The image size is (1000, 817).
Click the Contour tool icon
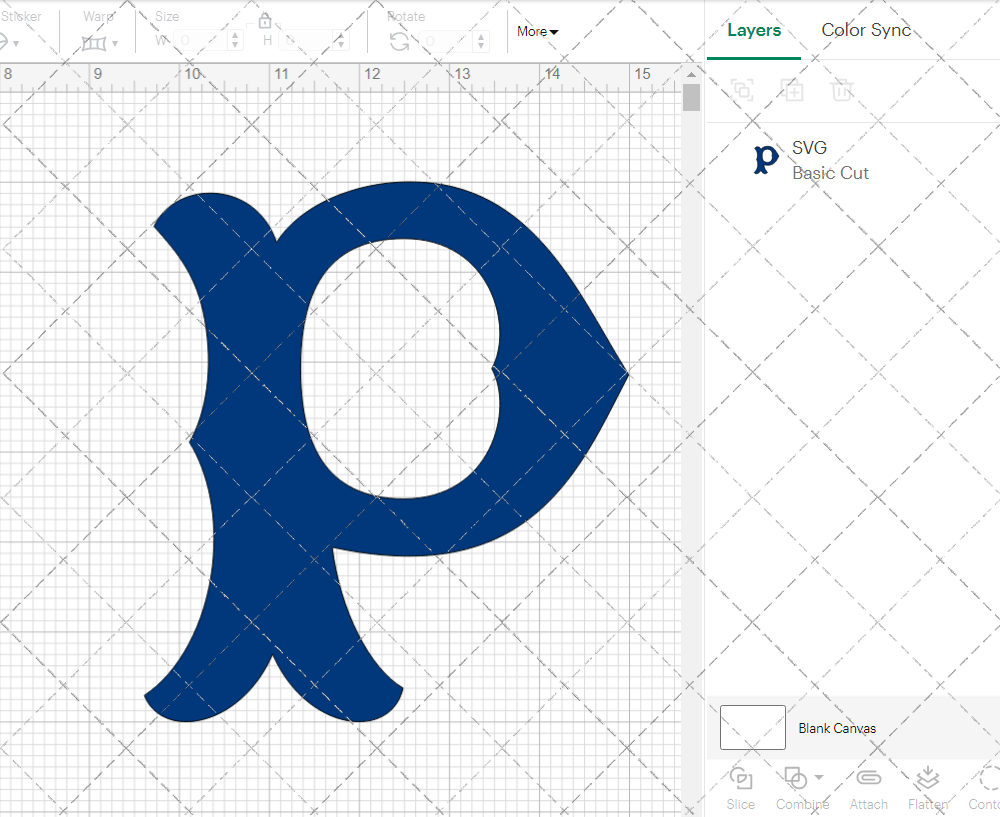pyautogui.click(x=988, y=778)
